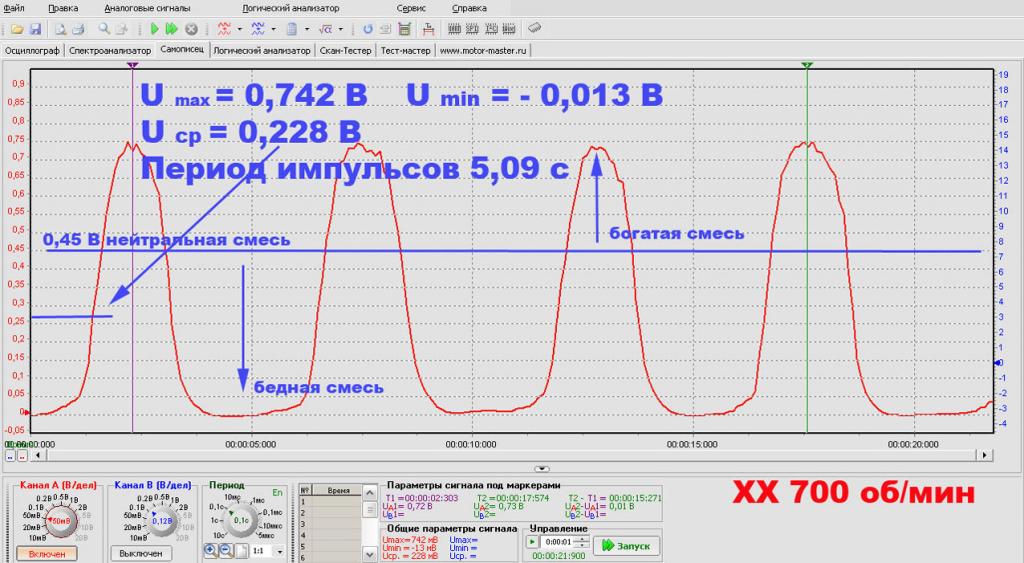The image size is (1024, 563).
Task: Click the save diskette icon
Action: click(x=35, y=29)
